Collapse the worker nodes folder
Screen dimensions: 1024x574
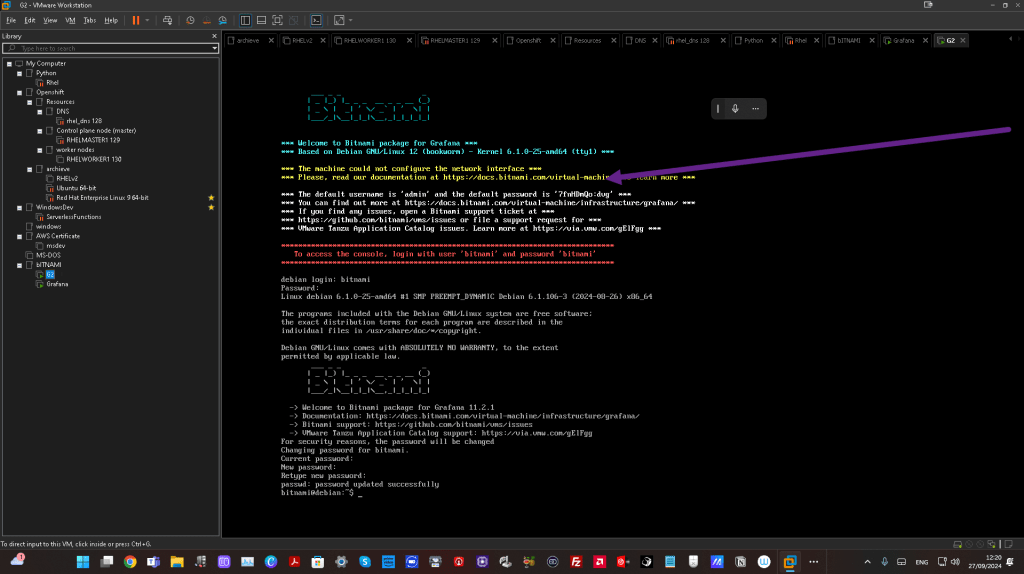pyautogui.click(x=40, y=150)
